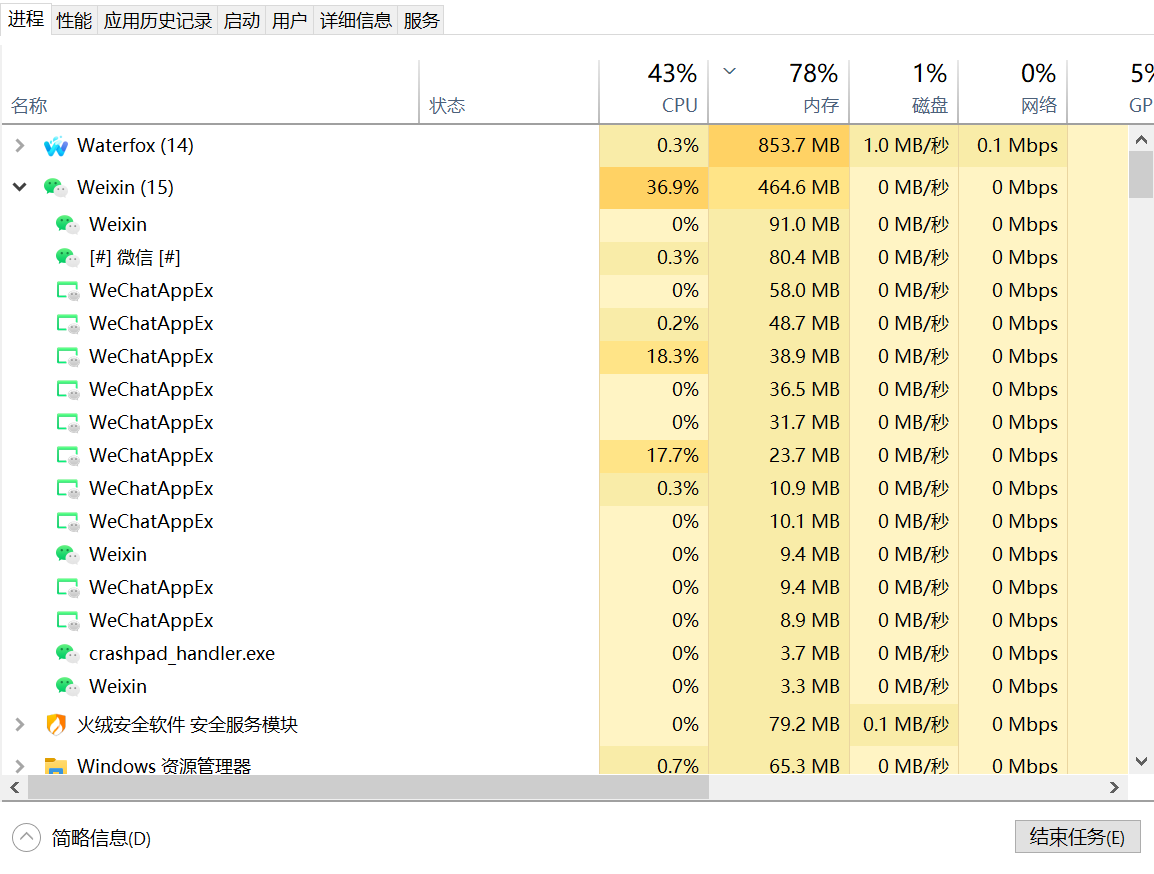1154x874 pixels.
Task: Select the [#] 微信 [#] process row
Action: [x=564, y=257]
